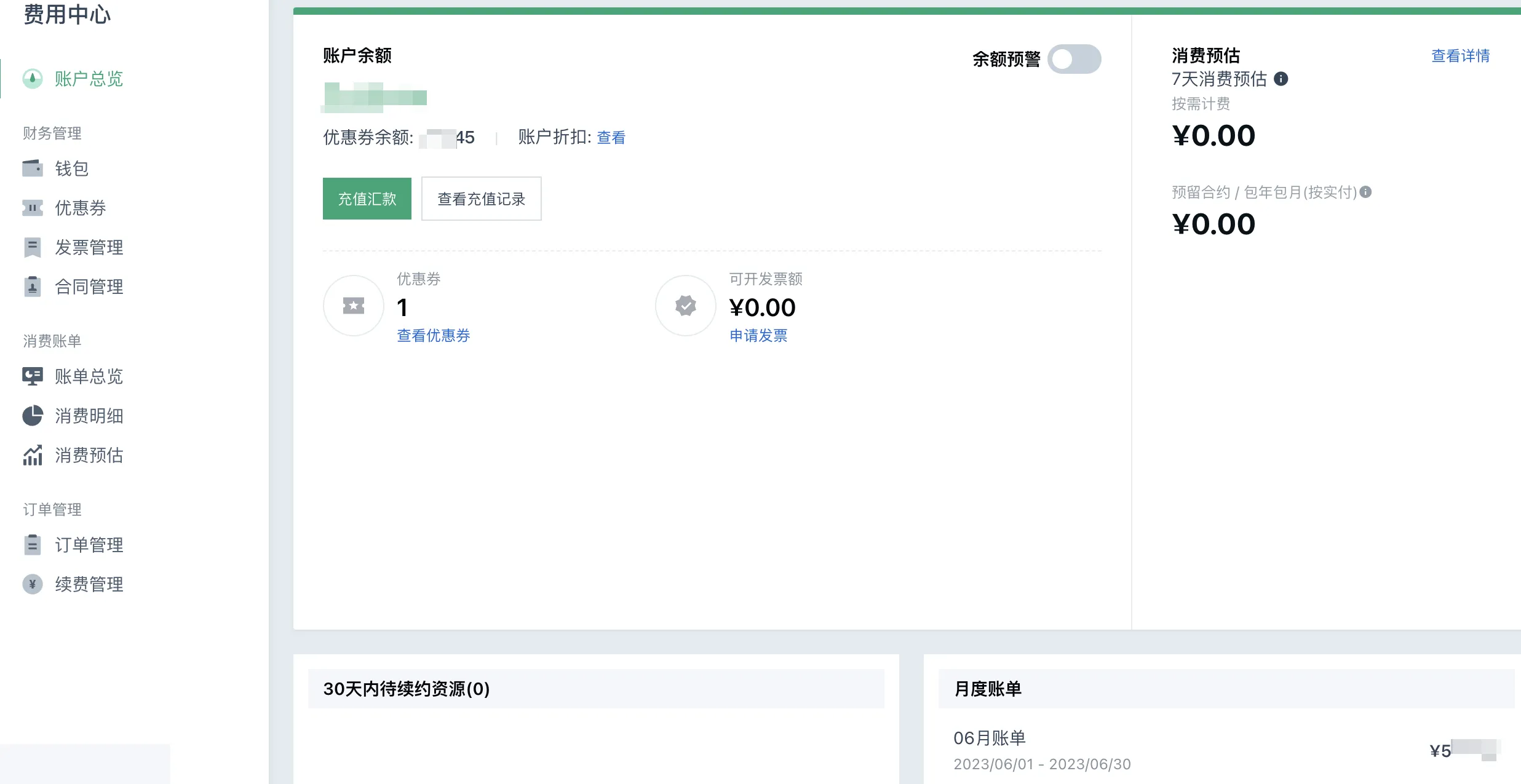This screenshot has height=784, width=1521.
Task: Click the 2023/06/01 - 2023/06/30 date range
Action: 1042,764
